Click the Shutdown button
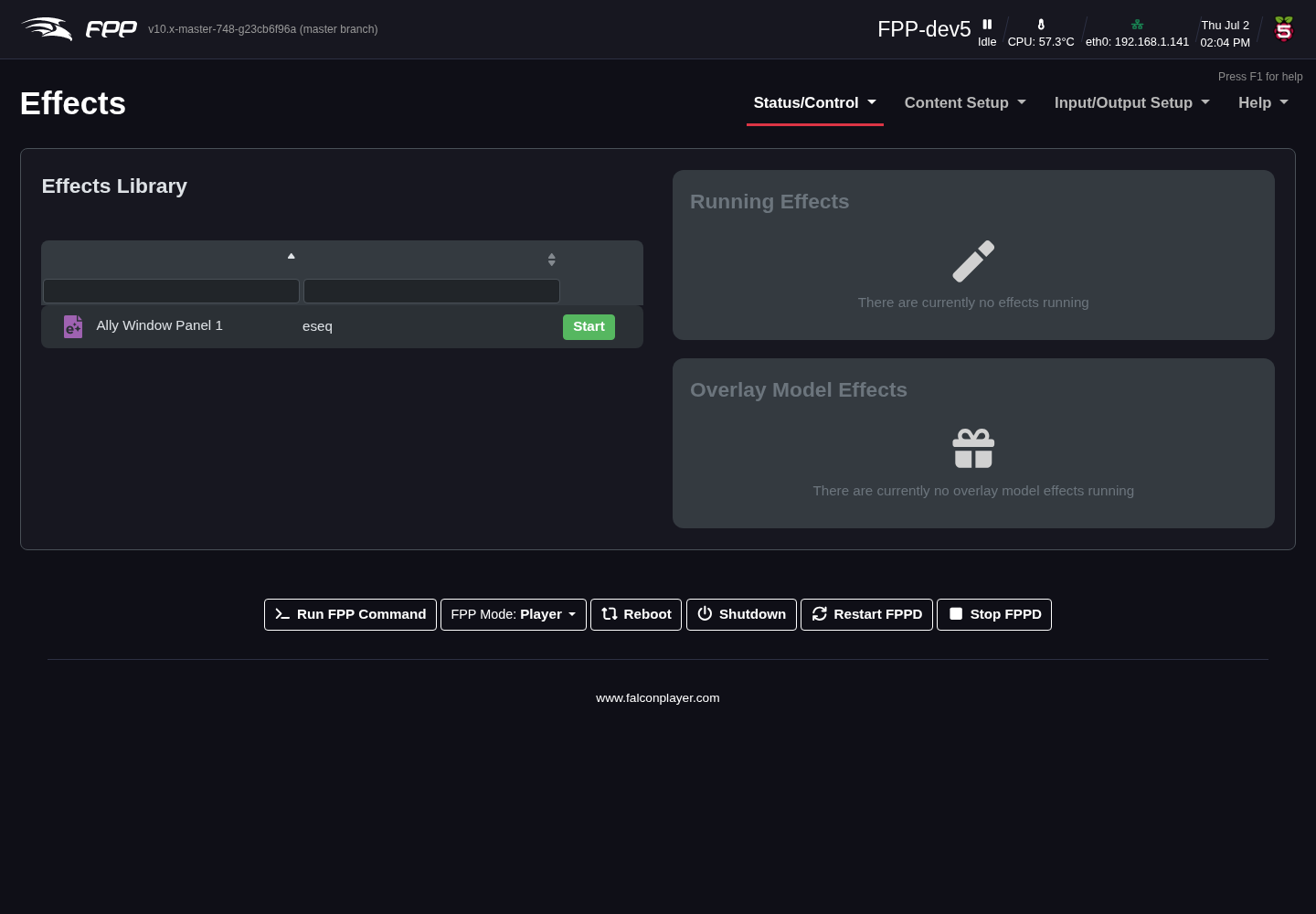This screenshot has height=914, width=1316. point(741,614)
